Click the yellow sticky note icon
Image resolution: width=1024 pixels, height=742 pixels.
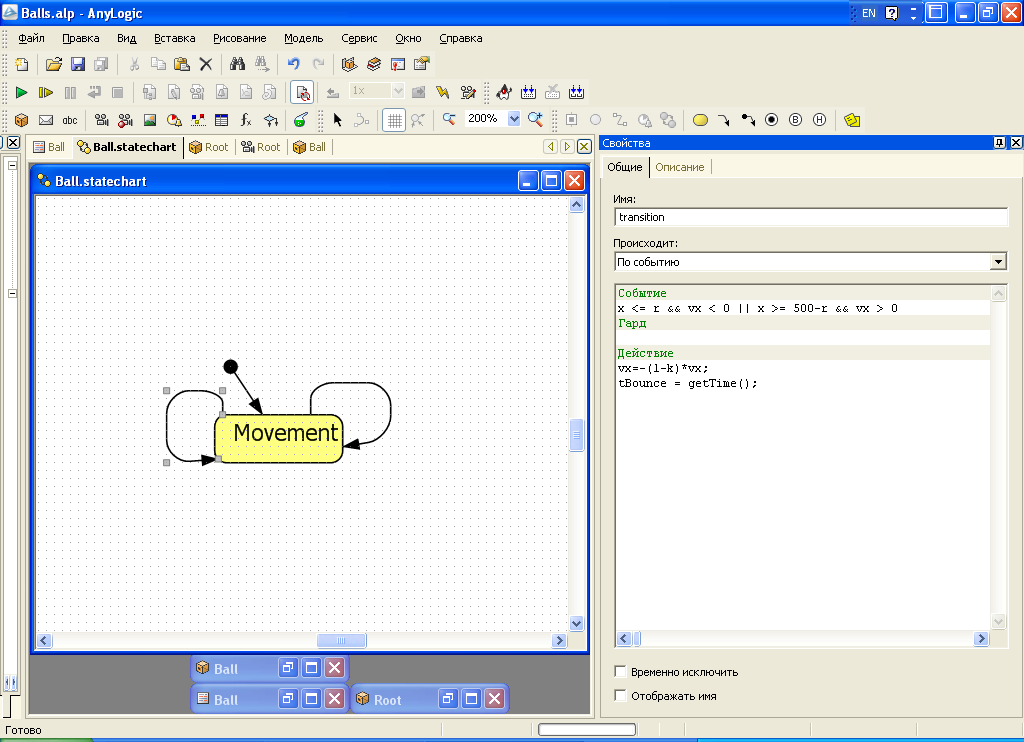point(852,120)
